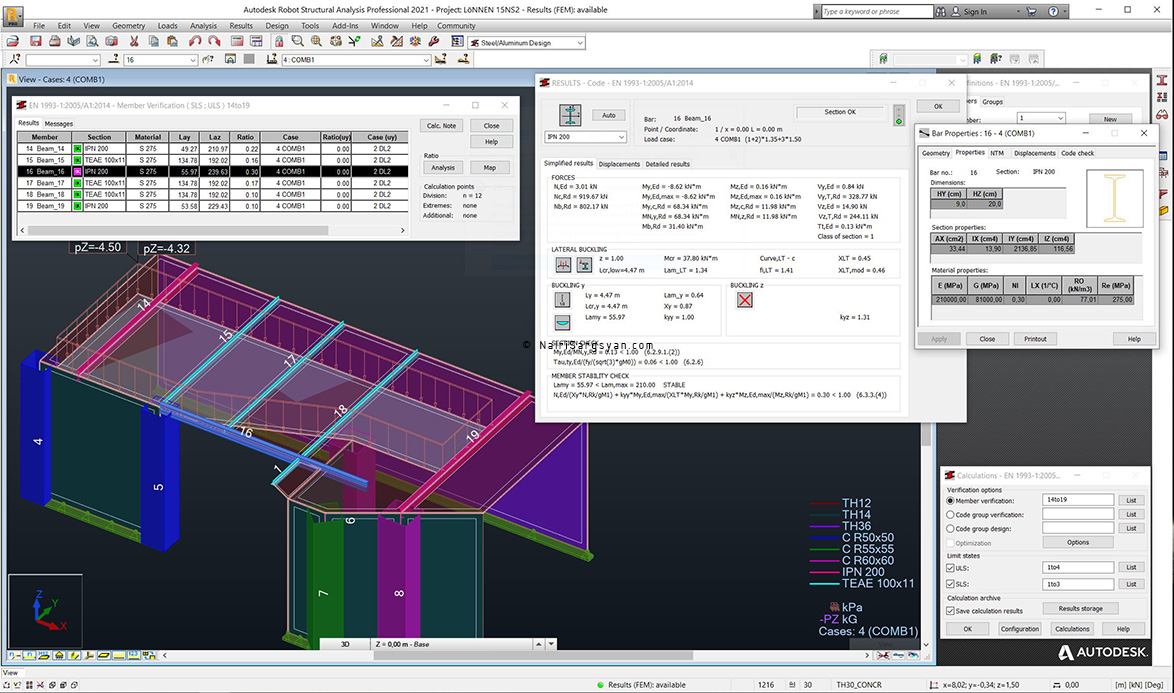Select Code group verification radio button
Viewport: 1174px width, 693px height.
coord(950,515)
